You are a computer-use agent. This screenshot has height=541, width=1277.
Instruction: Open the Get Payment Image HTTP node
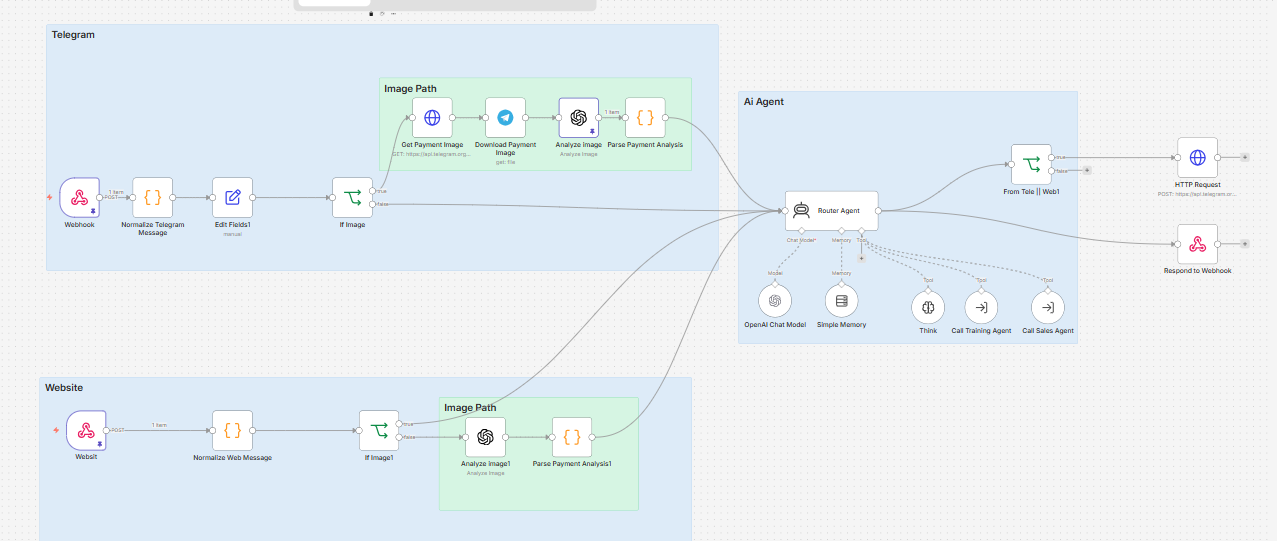[x=432, y=117]
